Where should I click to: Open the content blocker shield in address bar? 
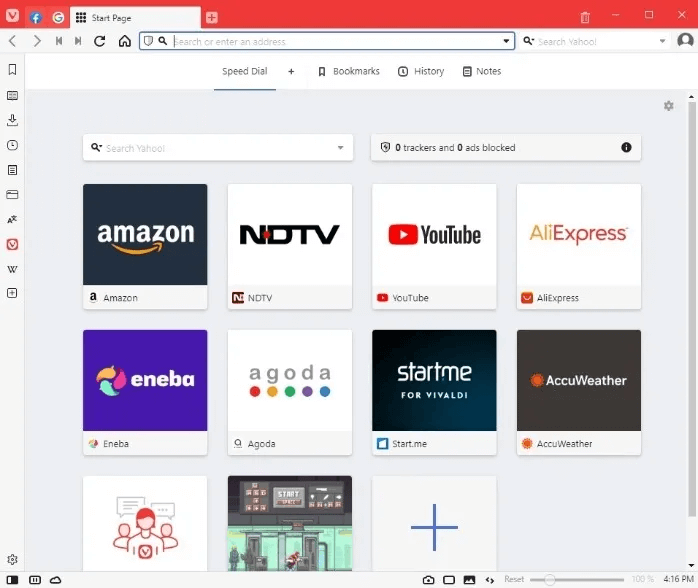coord(148,41)
